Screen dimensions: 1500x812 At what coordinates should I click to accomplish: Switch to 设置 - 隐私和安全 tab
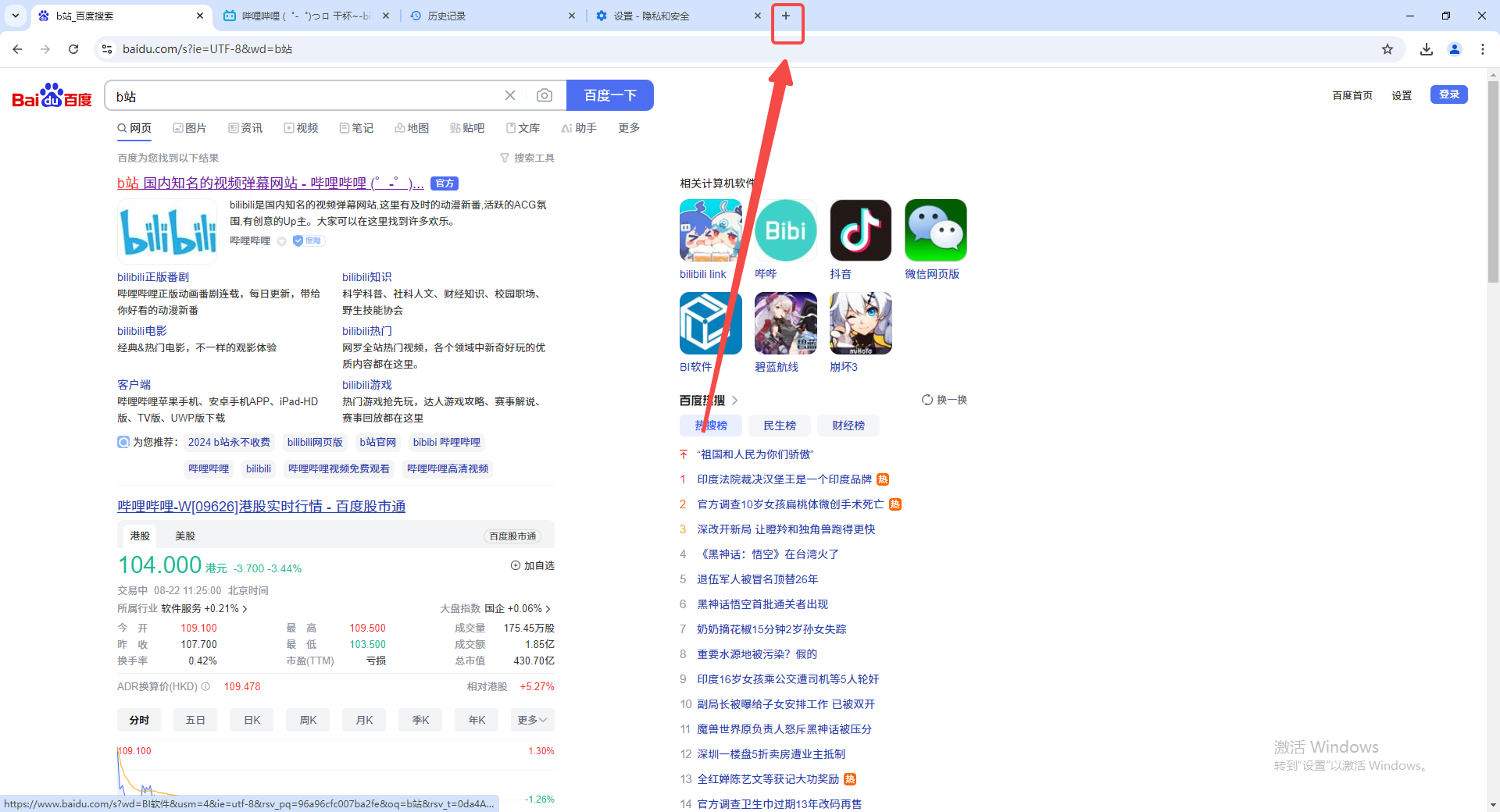(x=678, y=16)
